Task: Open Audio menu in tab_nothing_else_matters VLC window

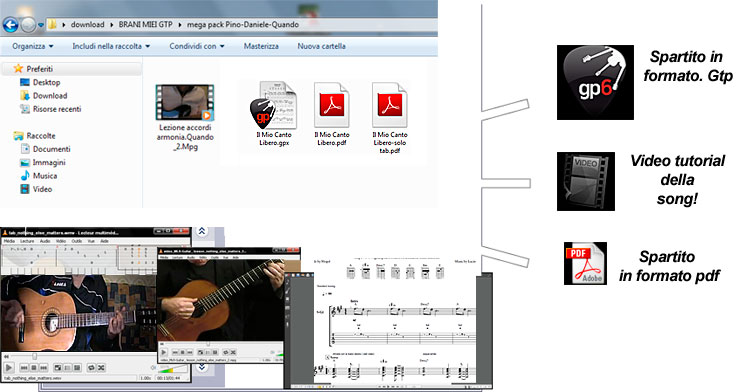Action: [x=45, y=241]
